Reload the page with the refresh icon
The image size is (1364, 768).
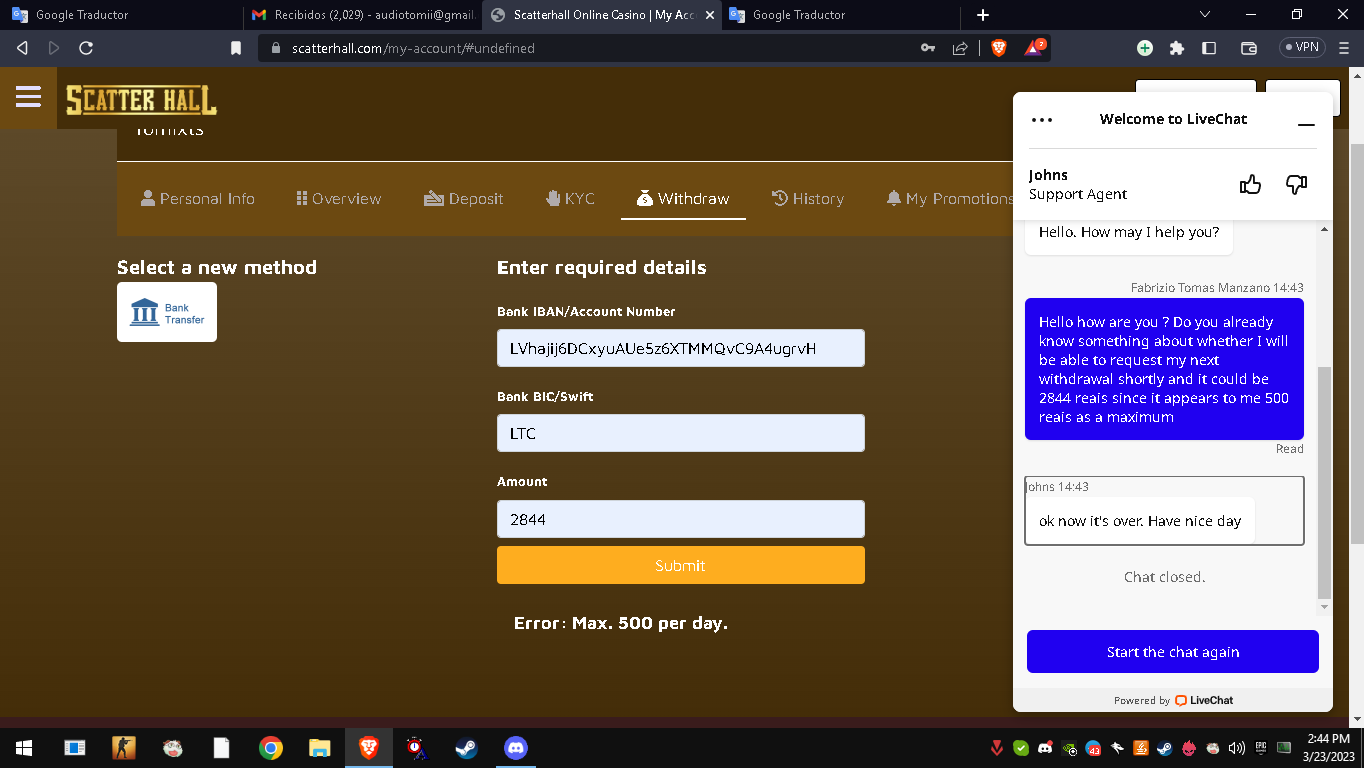tap(86, 48)
